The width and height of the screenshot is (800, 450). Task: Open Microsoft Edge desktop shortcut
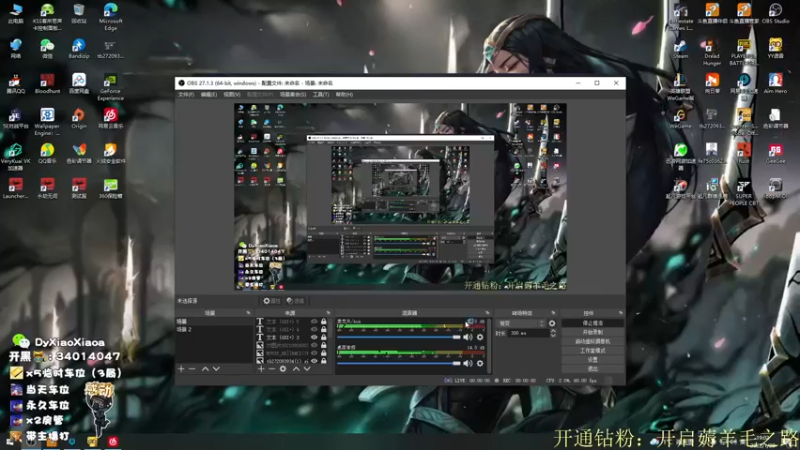111,16
